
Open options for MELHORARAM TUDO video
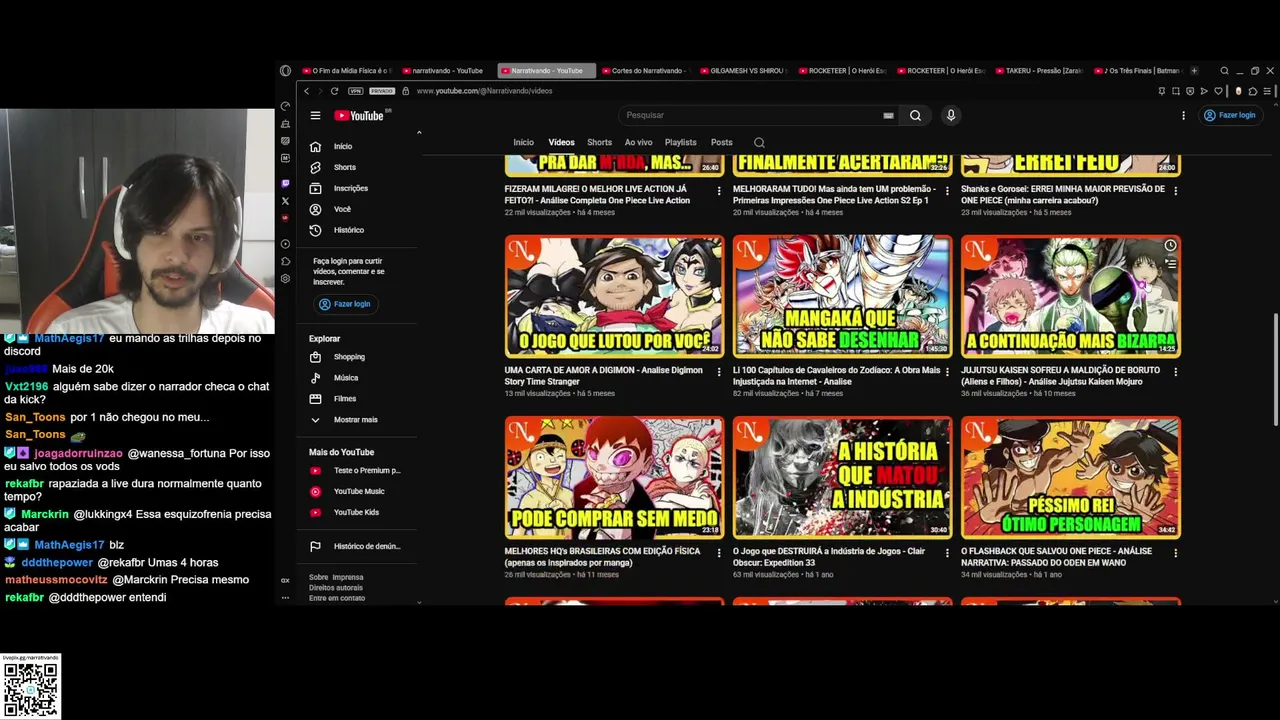pyautogui.click(x=947, y=191)
